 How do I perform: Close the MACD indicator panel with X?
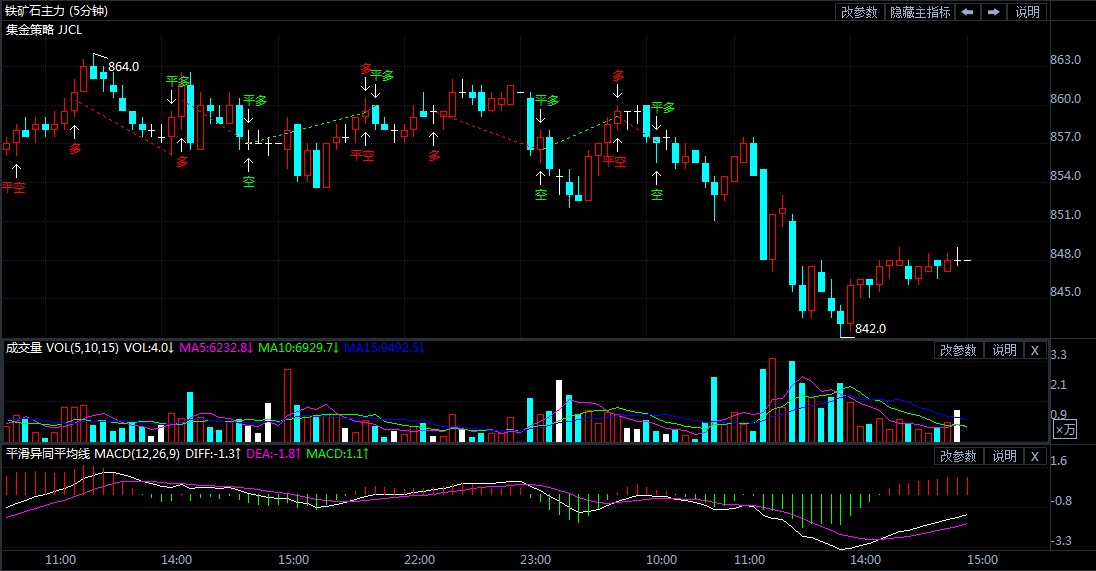[1034, 456]
